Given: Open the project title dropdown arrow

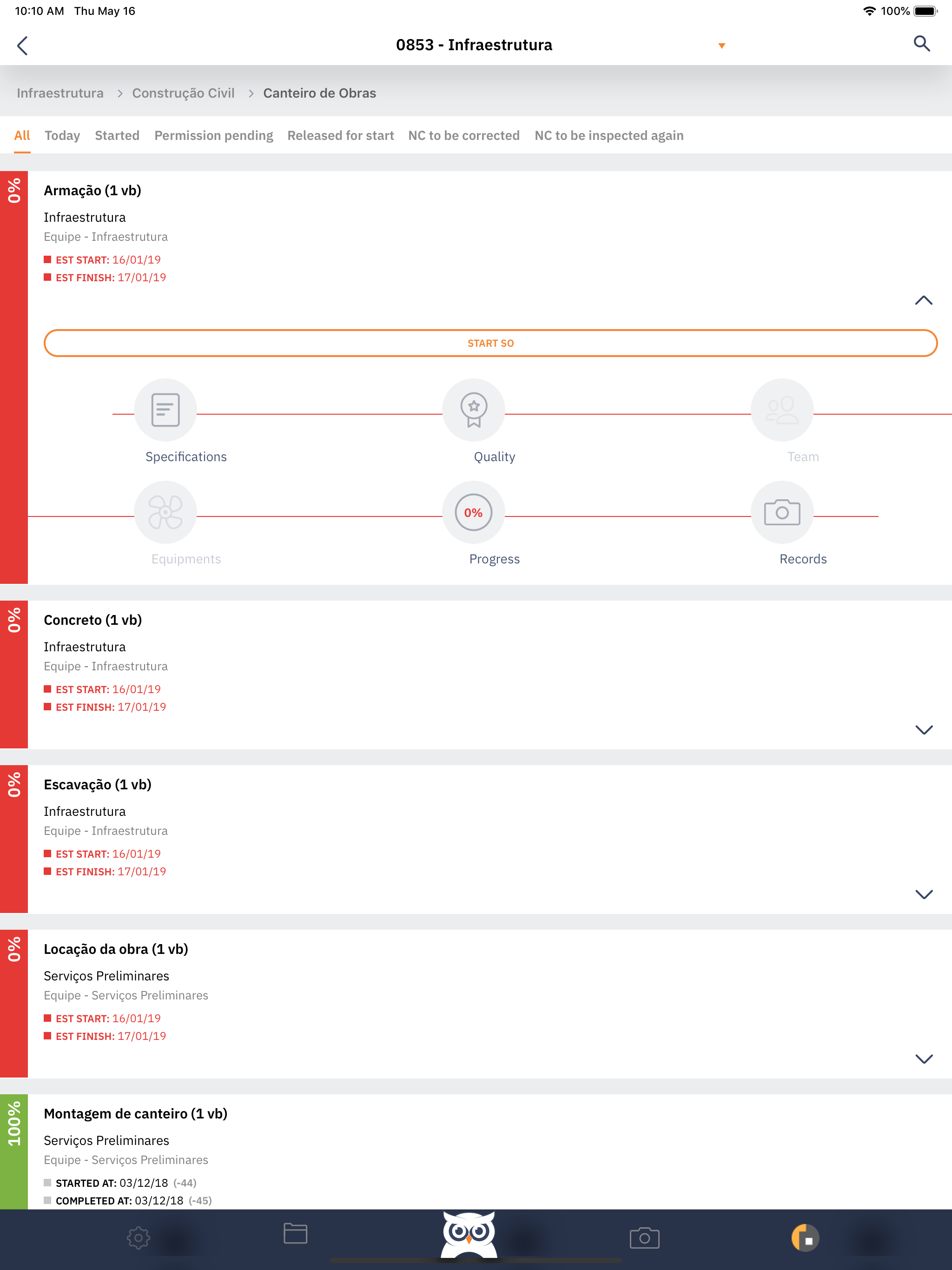Looking at the screenshot, I should pos(722,46).
